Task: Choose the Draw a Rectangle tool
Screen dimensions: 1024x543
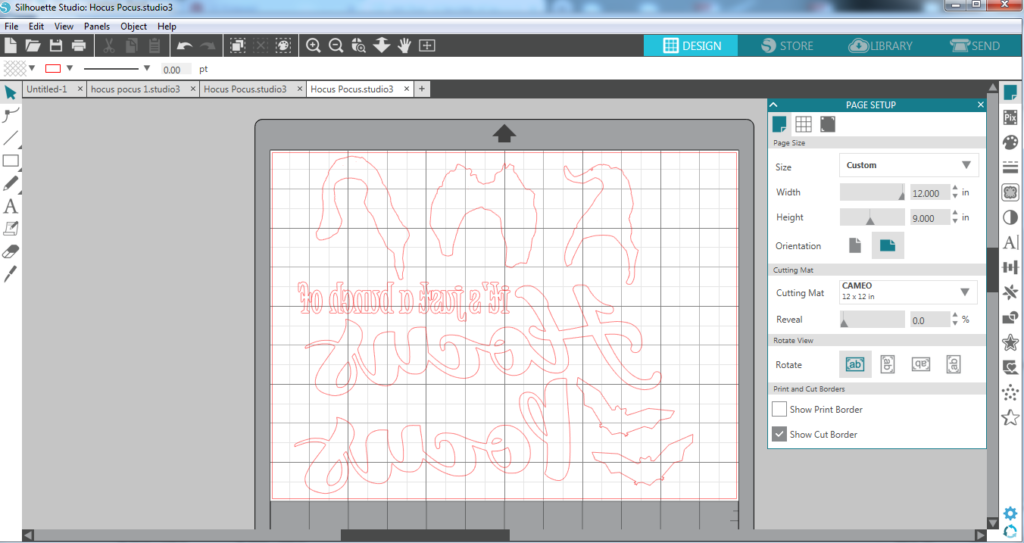Action: [x=11, y=160]
